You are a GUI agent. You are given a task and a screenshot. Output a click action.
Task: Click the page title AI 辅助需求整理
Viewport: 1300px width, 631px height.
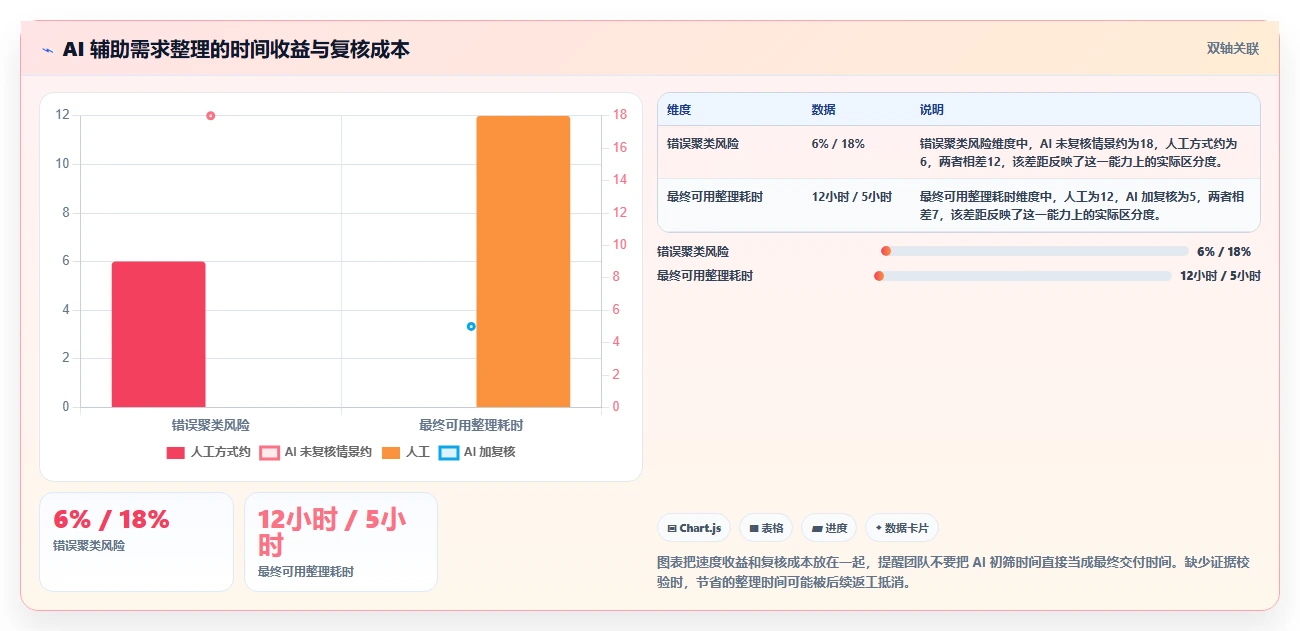tap(236, 49)
